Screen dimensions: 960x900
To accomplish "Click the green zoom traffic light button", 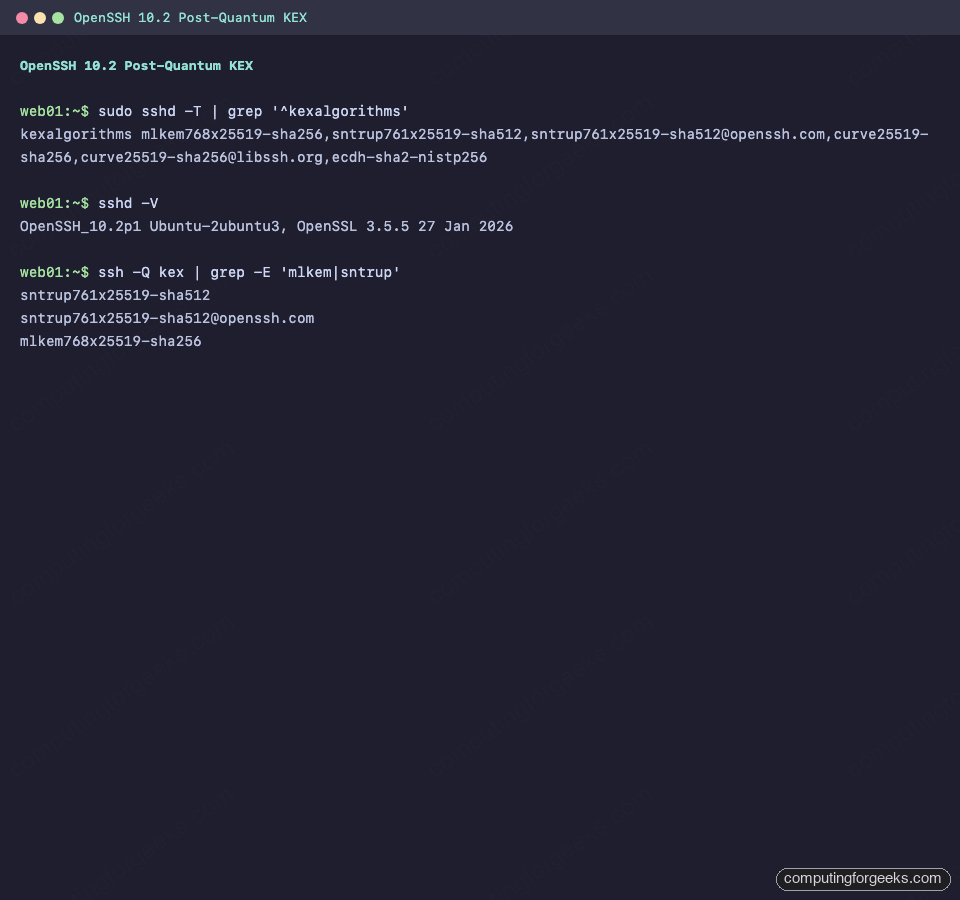I will [57, 17].
